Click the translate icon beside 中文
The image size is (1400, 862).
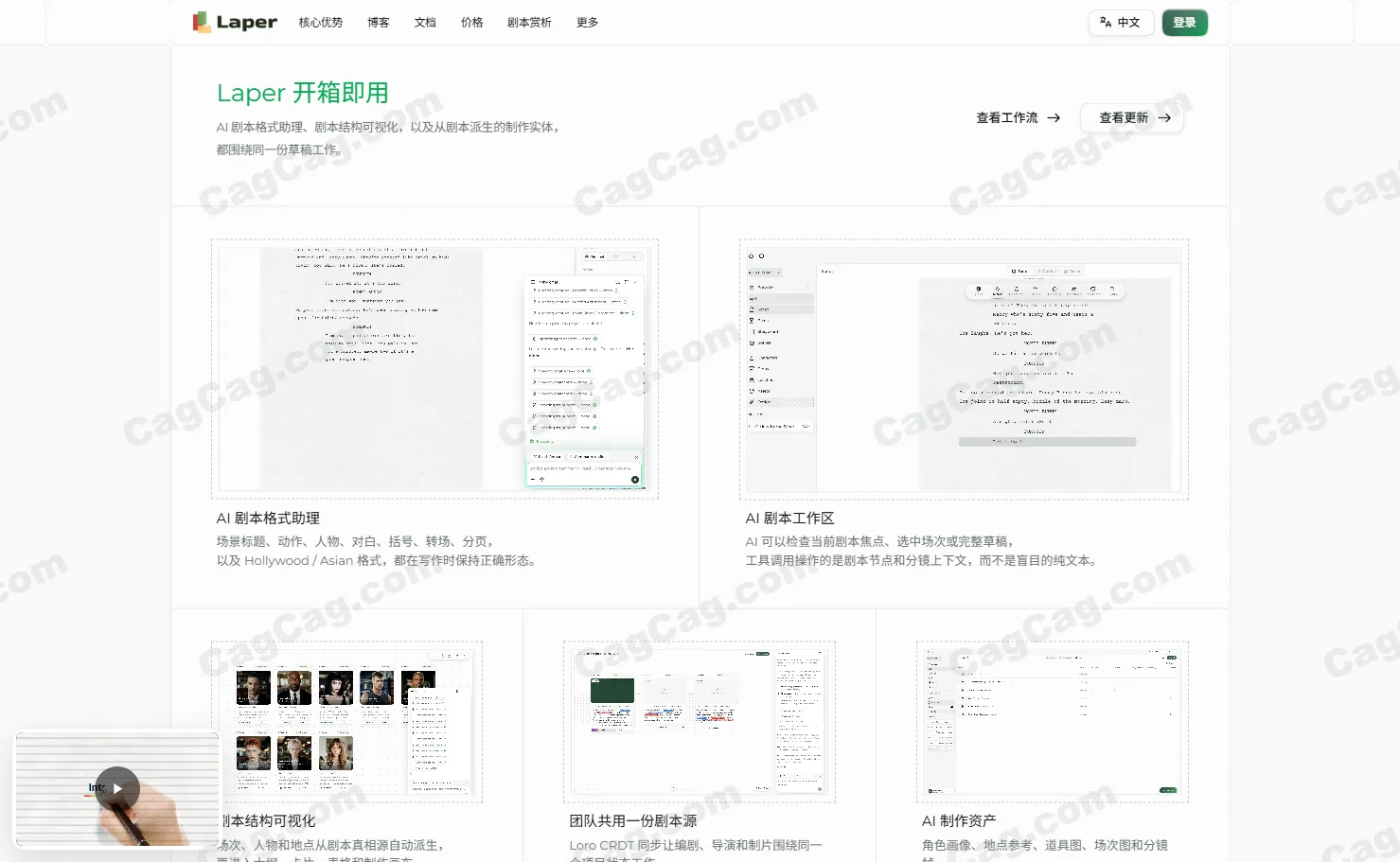(x=1106, y=23)
